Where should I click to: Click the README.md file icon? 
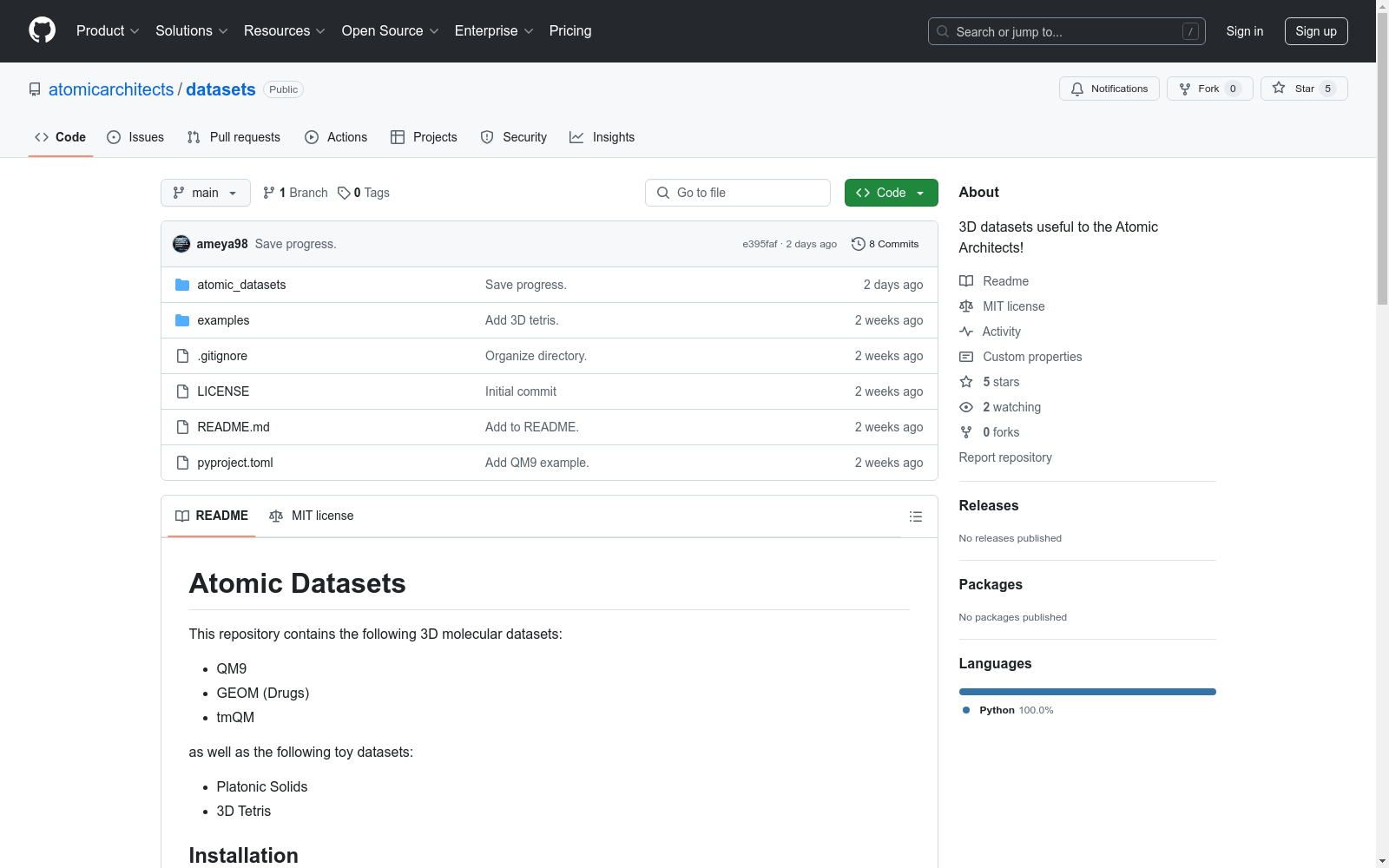(x=182, y=427)
